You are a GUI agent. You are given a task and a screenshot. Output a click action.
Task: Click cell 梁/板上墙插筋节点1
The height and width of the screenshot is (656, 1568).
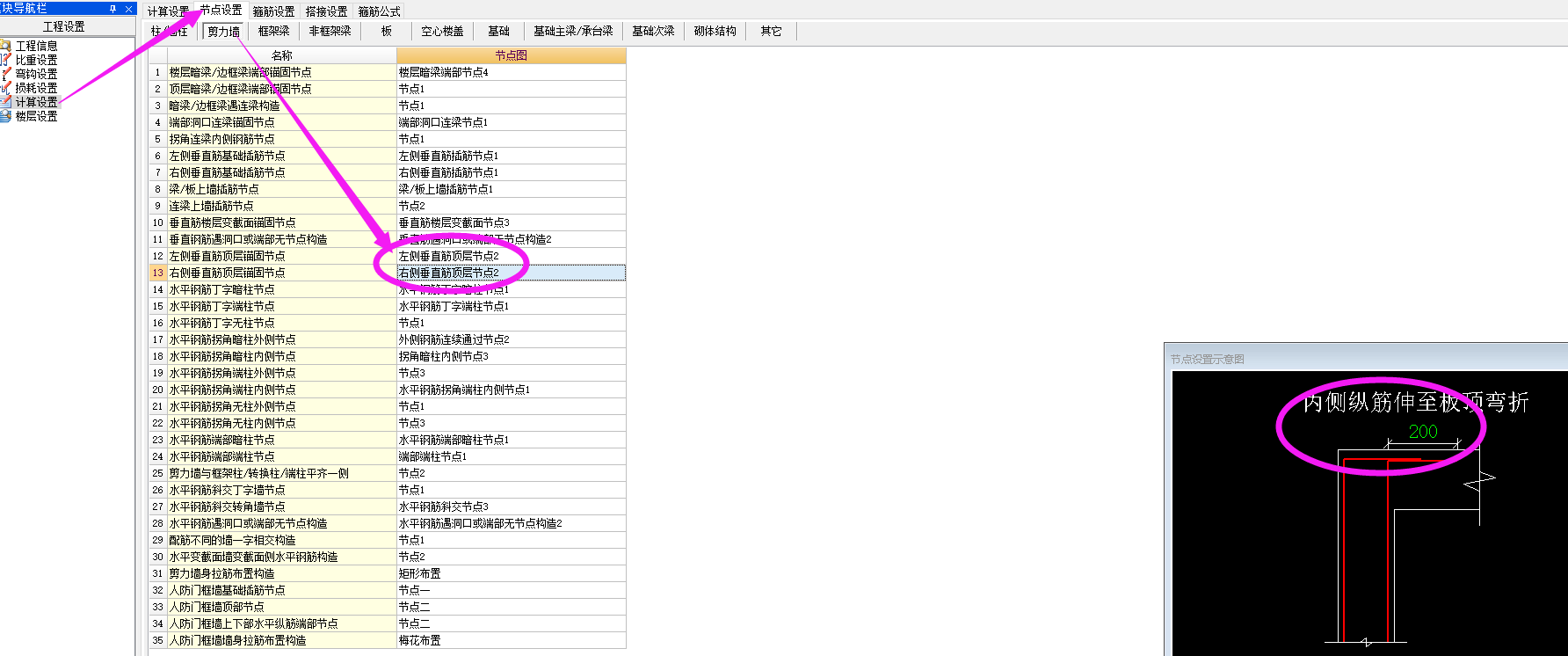511,189
